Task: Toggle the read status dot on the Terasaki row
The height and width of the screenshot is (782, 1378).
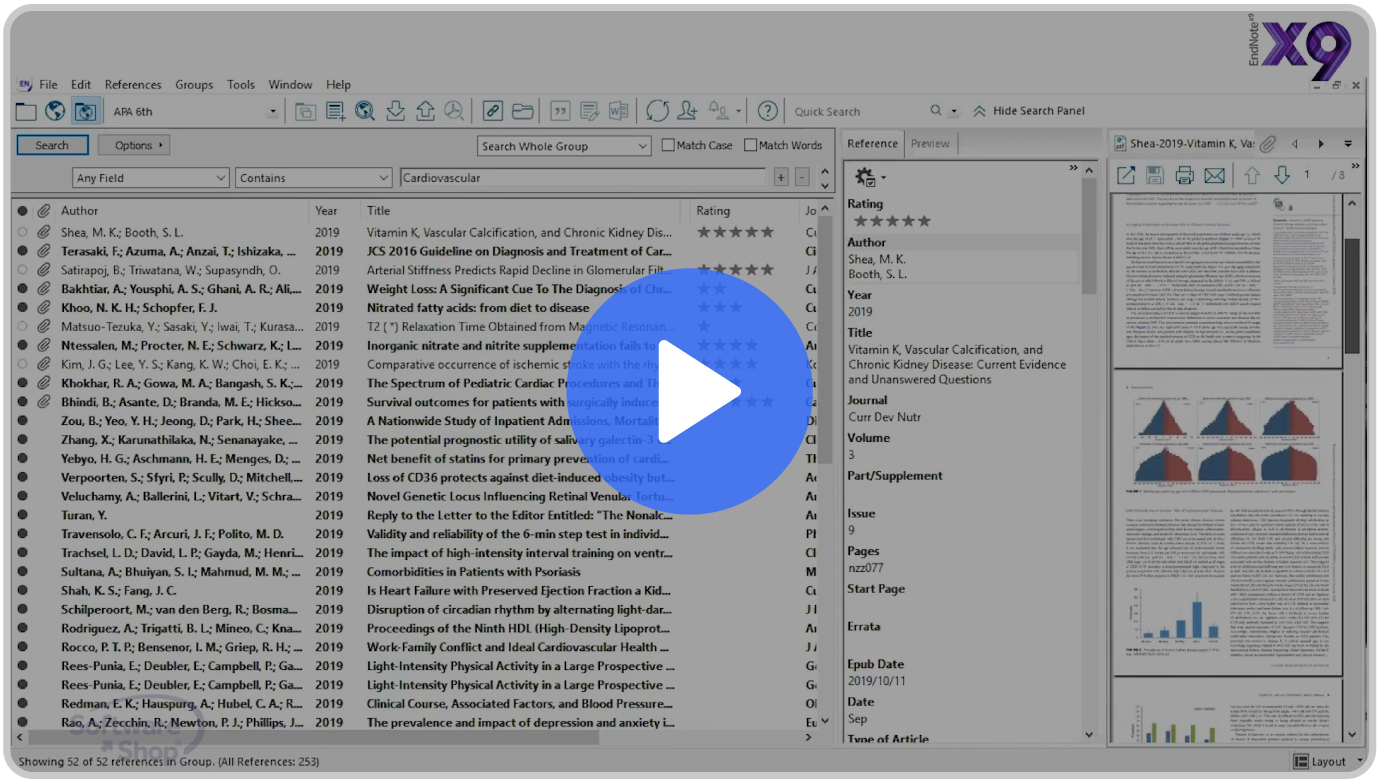Action: (x=23, y=251)
